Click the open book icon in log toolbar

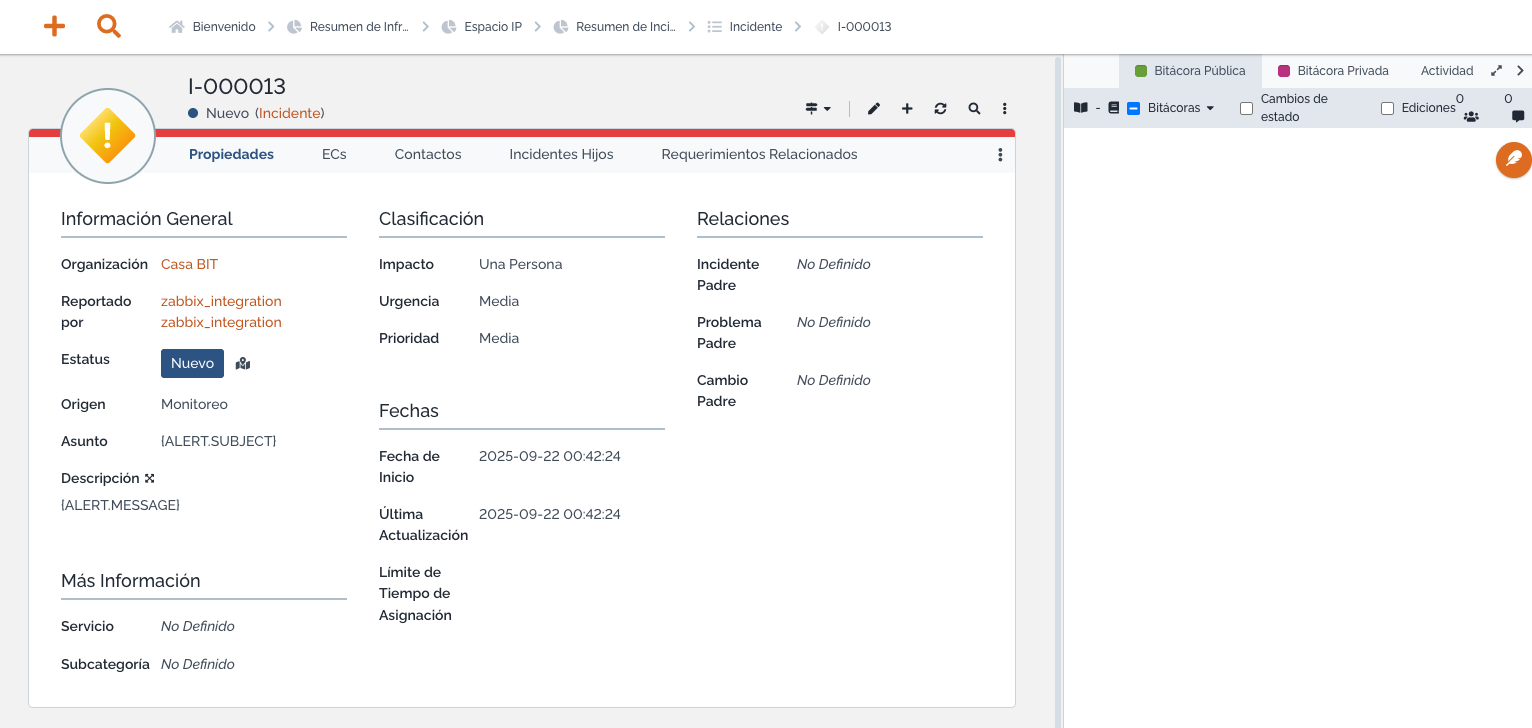[x=1080, y=108]
